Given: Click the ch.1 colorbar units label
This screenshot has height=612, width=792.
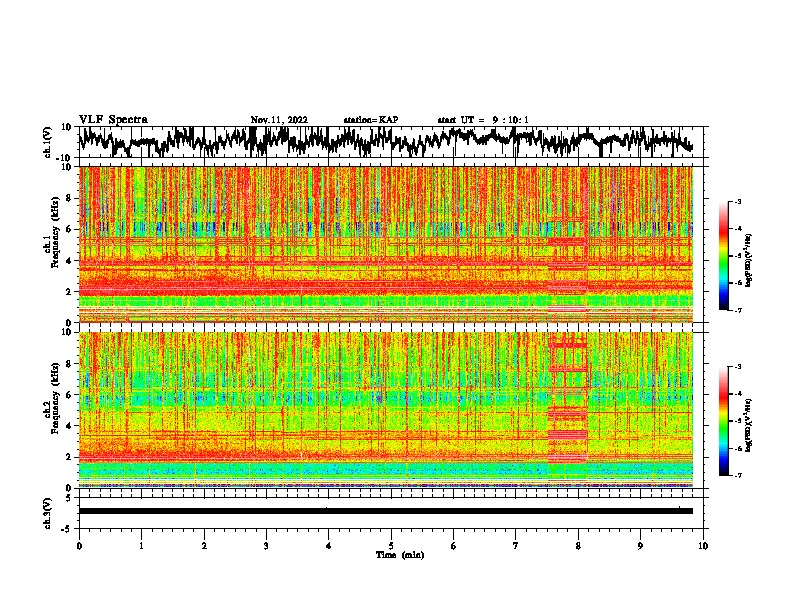Looking at the screenshot, I should coord(750,260).
